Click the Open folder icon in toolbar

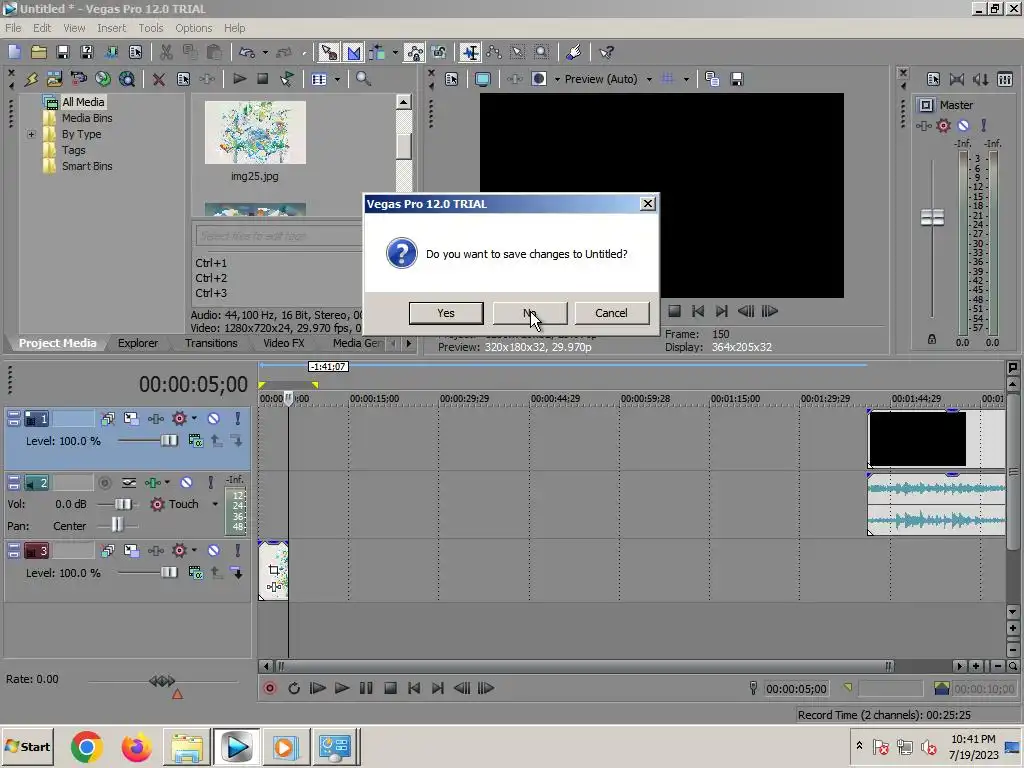[39, 52]
